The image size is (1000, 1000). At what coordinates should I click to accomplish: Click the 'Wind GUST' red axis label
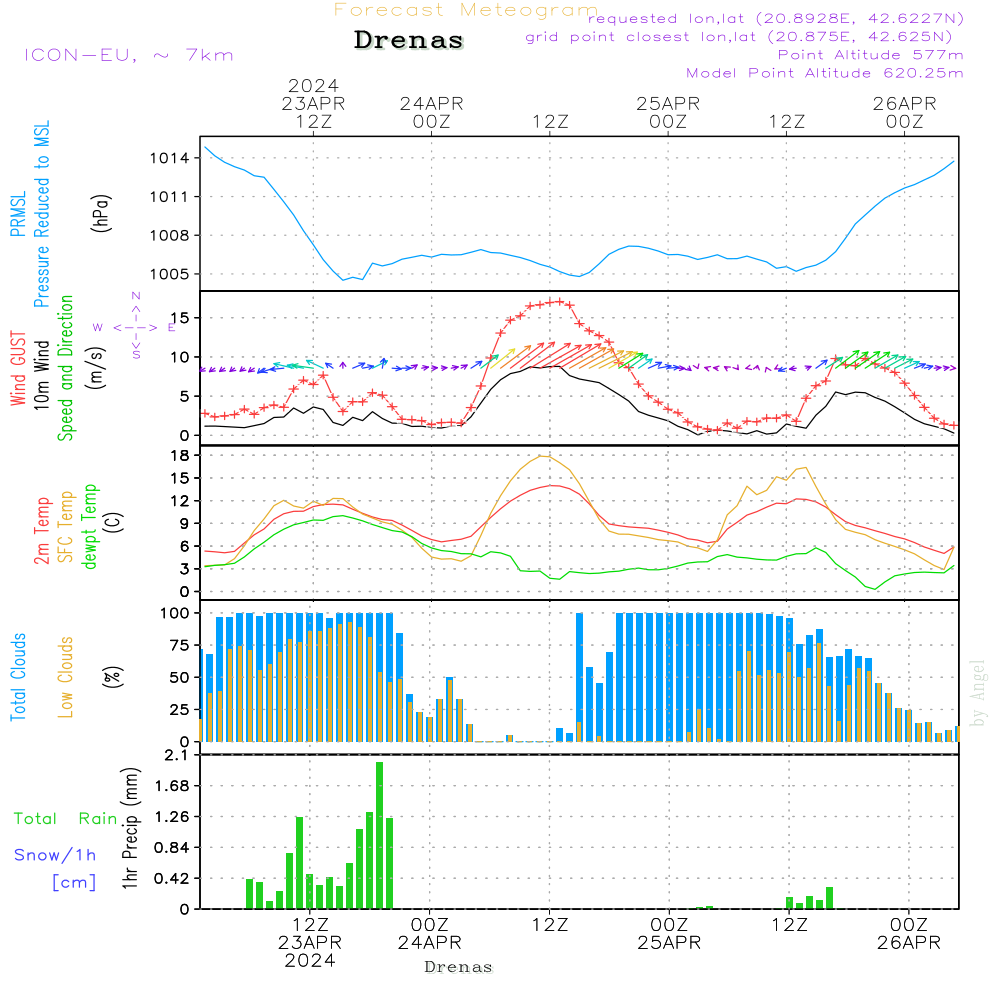pos(18,368)
